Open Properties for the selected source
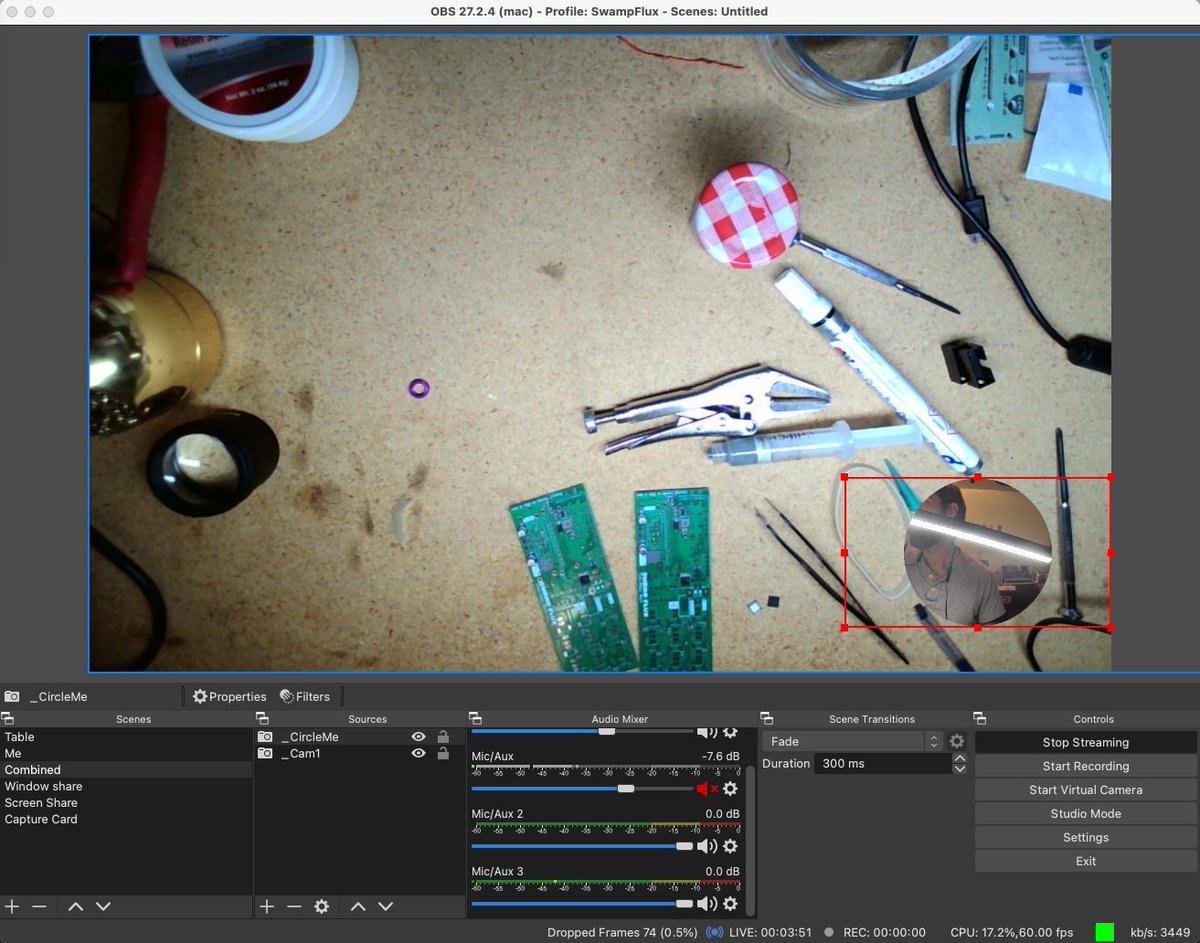Screen dimensions: 1200x943 click(x=229, y=696)
